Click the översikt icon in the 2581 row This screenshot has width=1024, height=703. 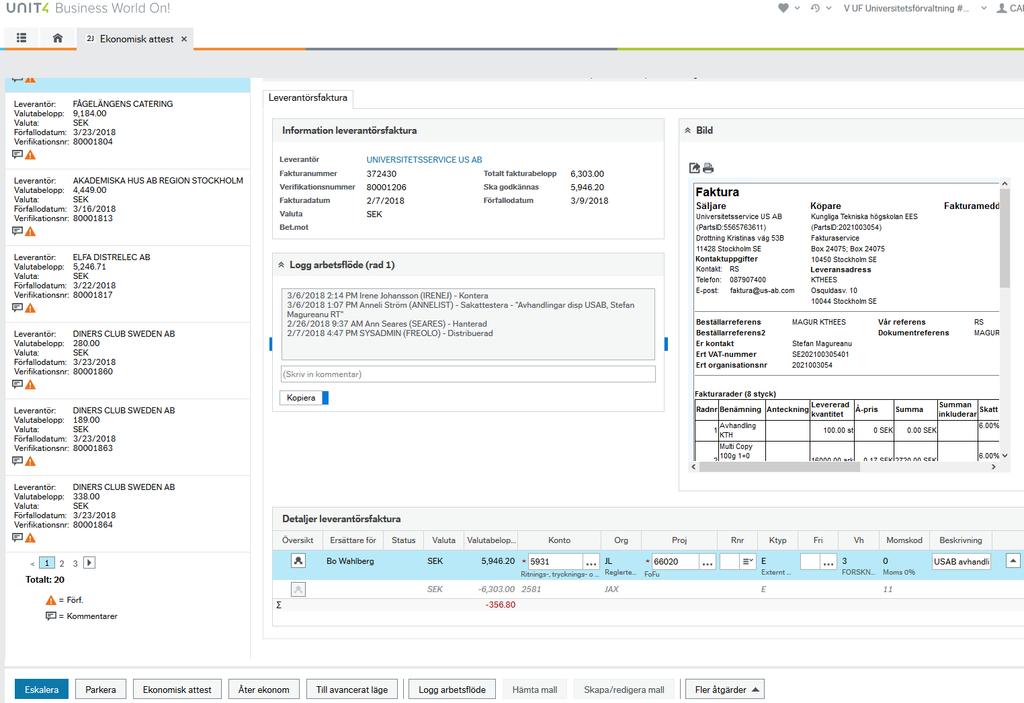click(298, 589)
